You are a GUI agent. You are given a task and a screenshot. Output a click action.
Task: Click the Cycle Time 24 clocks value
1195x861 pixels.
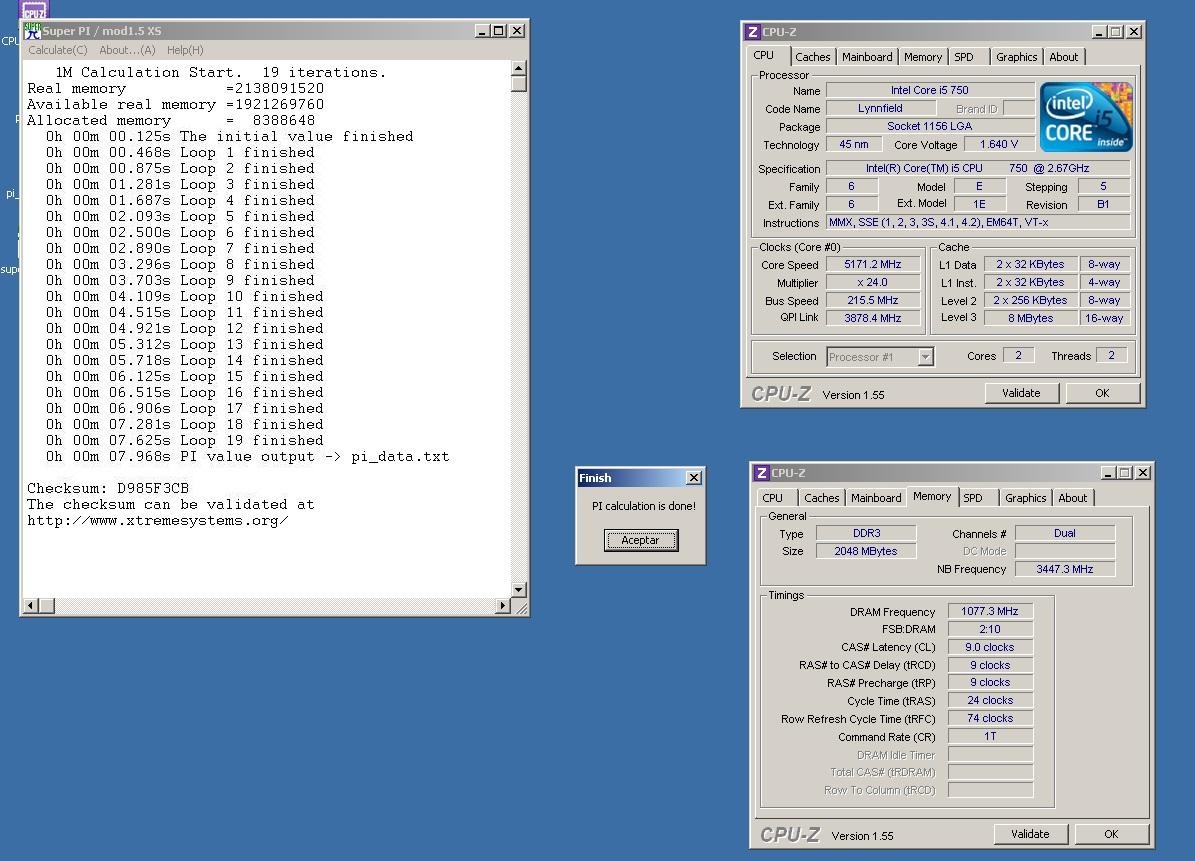click(990, 700)
